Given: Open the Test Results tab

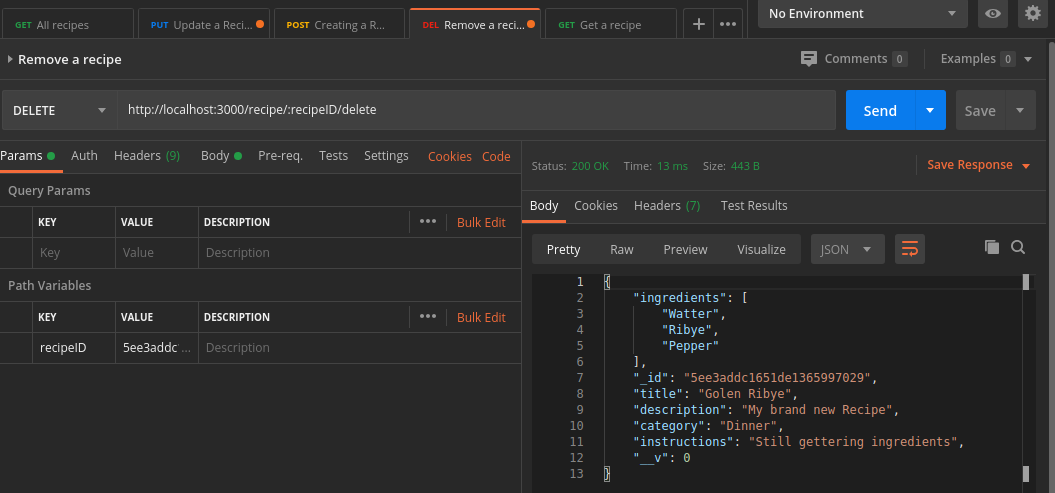Looking at the screenshot, I should pyautogui.click(x=754, y=206).
